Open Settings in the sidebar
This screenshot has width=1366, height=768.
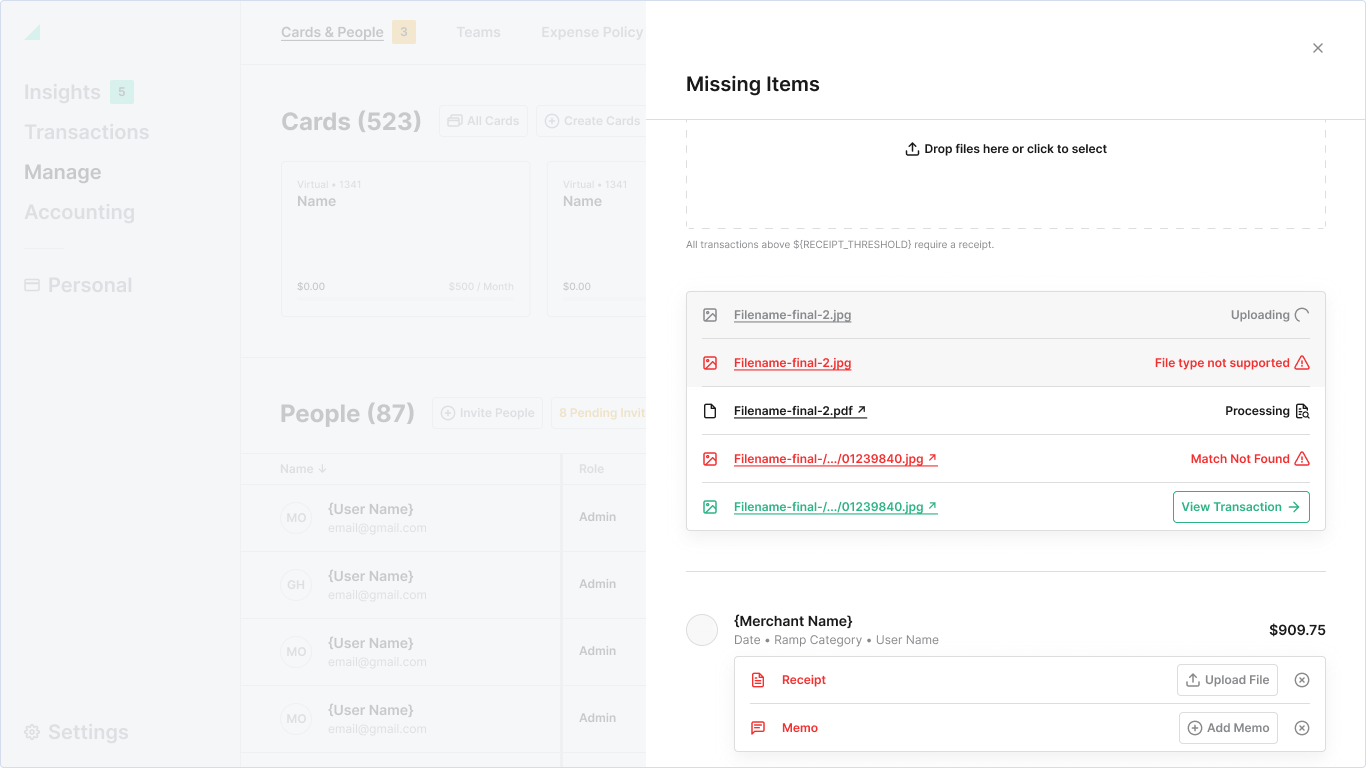pos(88,732)
